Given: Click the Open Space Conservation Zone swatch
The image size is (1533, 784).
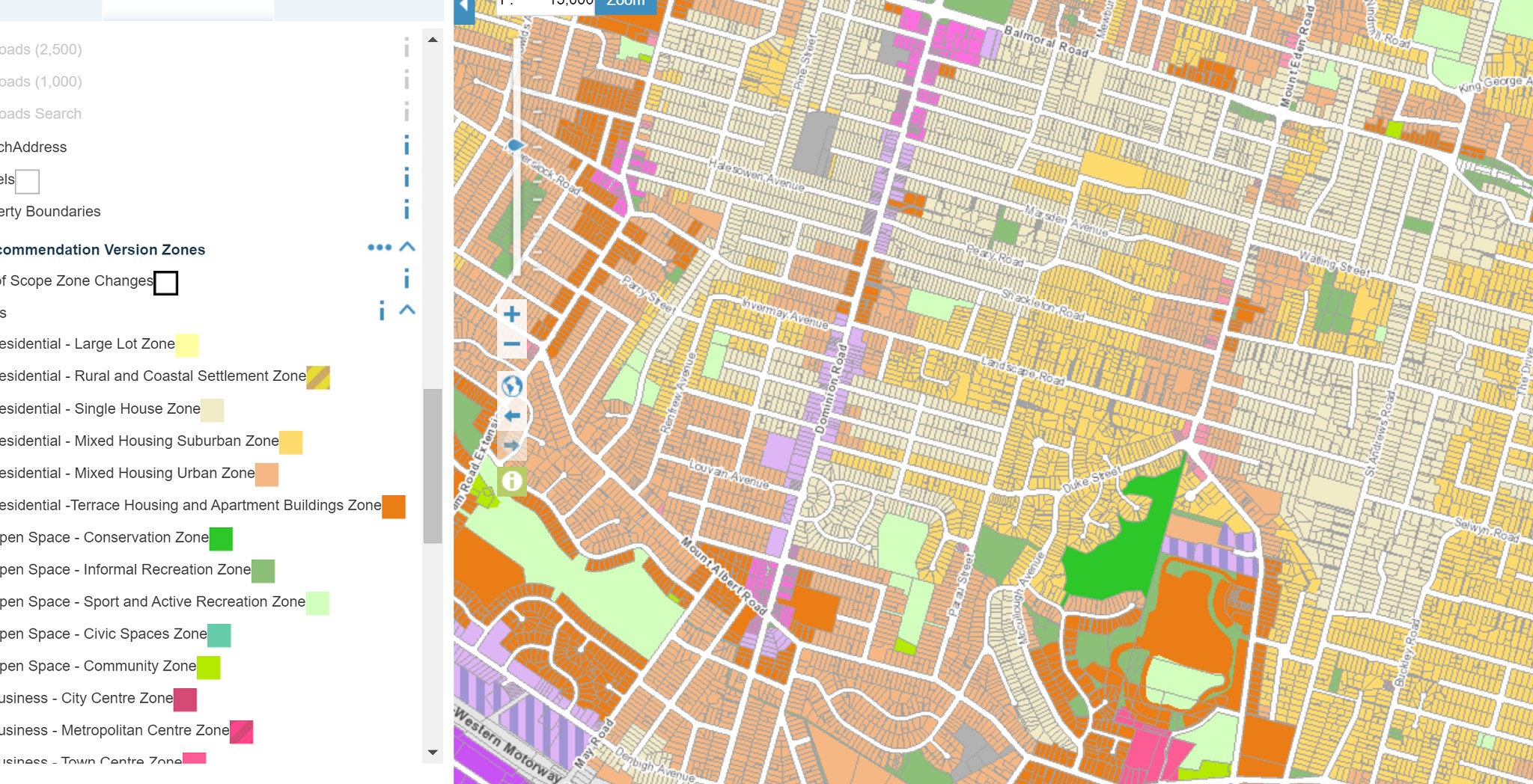Looking at the screenshot, I should pos(221,539).
